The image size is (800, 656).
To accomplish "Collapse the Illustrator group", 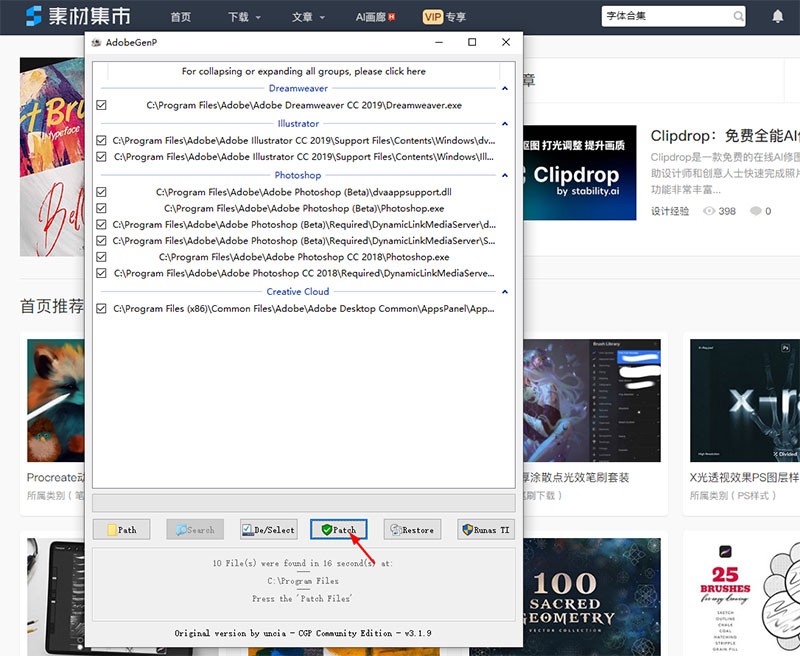I will 505,123.
